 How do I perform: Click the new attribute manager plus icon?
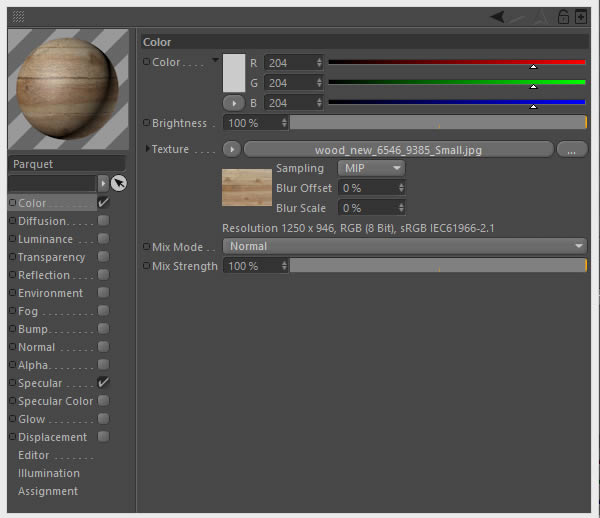pos(581,17)
